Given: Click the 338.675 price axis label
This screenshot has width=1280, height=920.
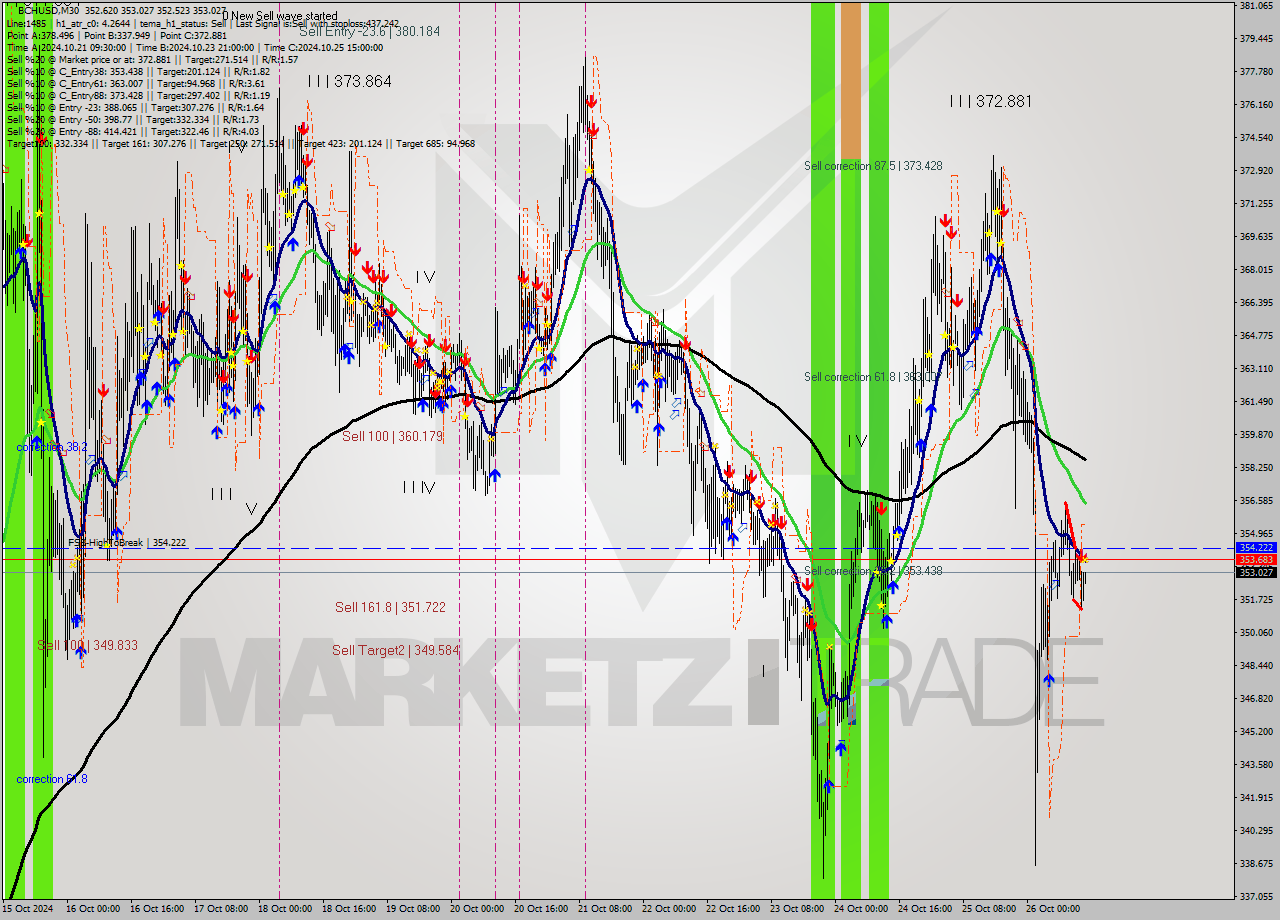Looking at the screenshot, I should (x=1256, y=863).
